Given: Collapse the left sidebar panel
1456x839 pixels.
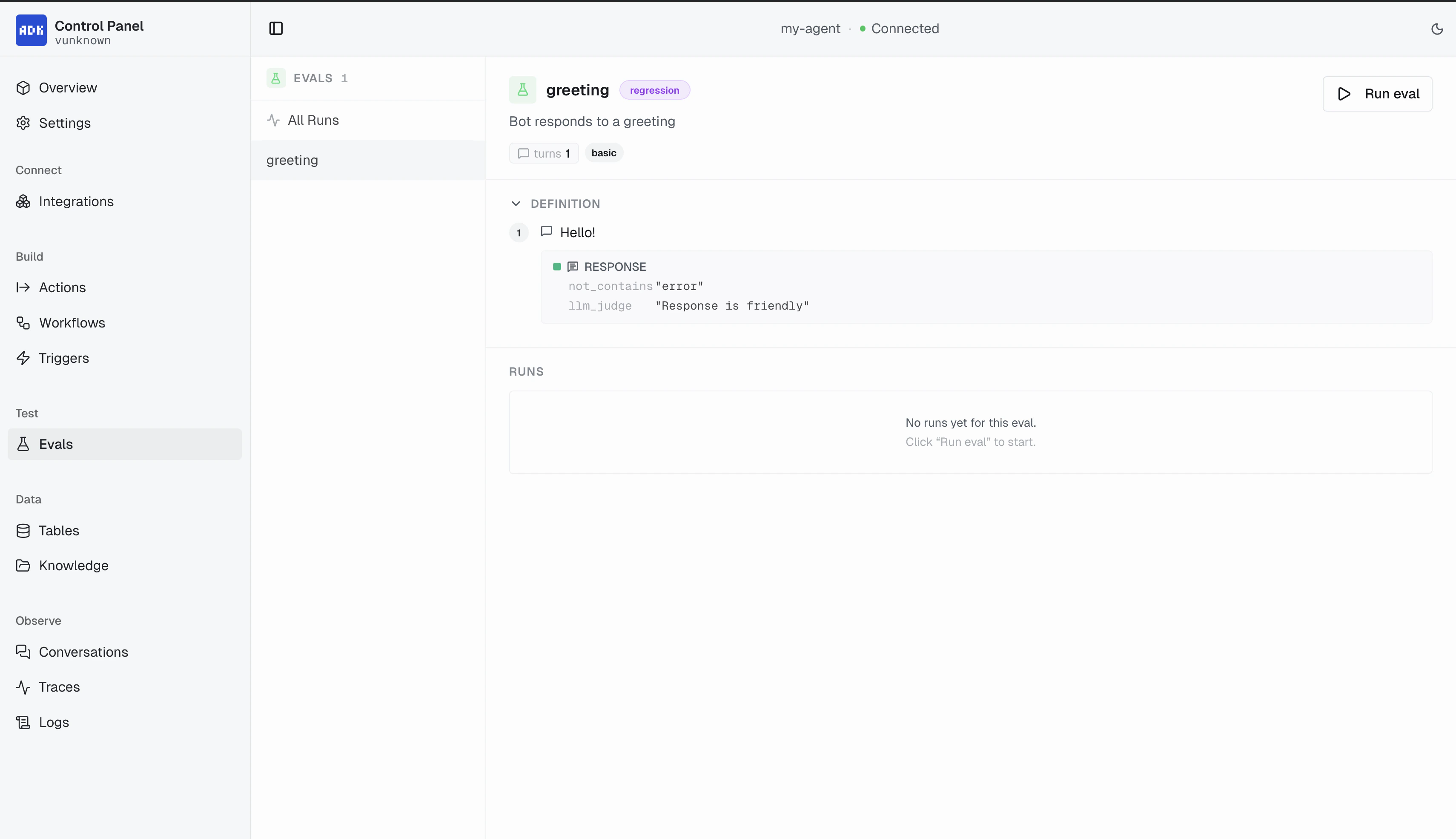Looking at the screenshot, I should tap(276, 28).
